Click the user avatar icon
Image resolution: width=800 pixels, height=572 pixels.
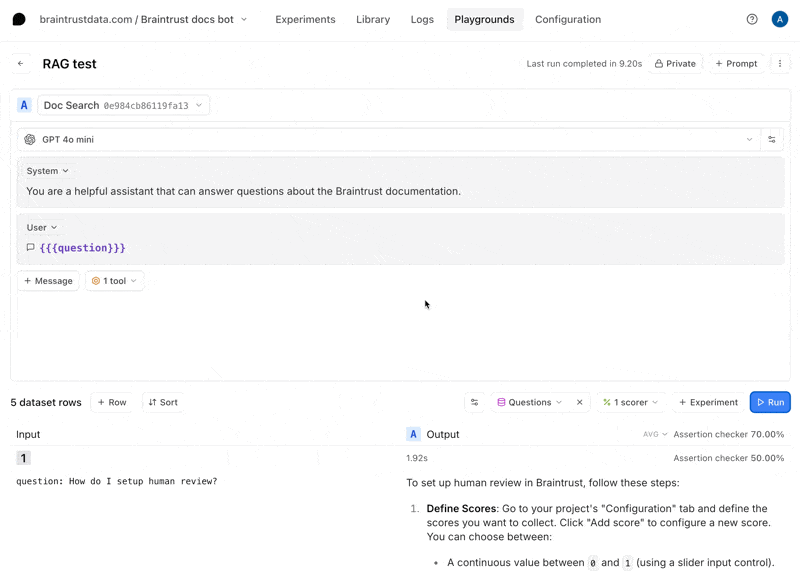point(780,19)
